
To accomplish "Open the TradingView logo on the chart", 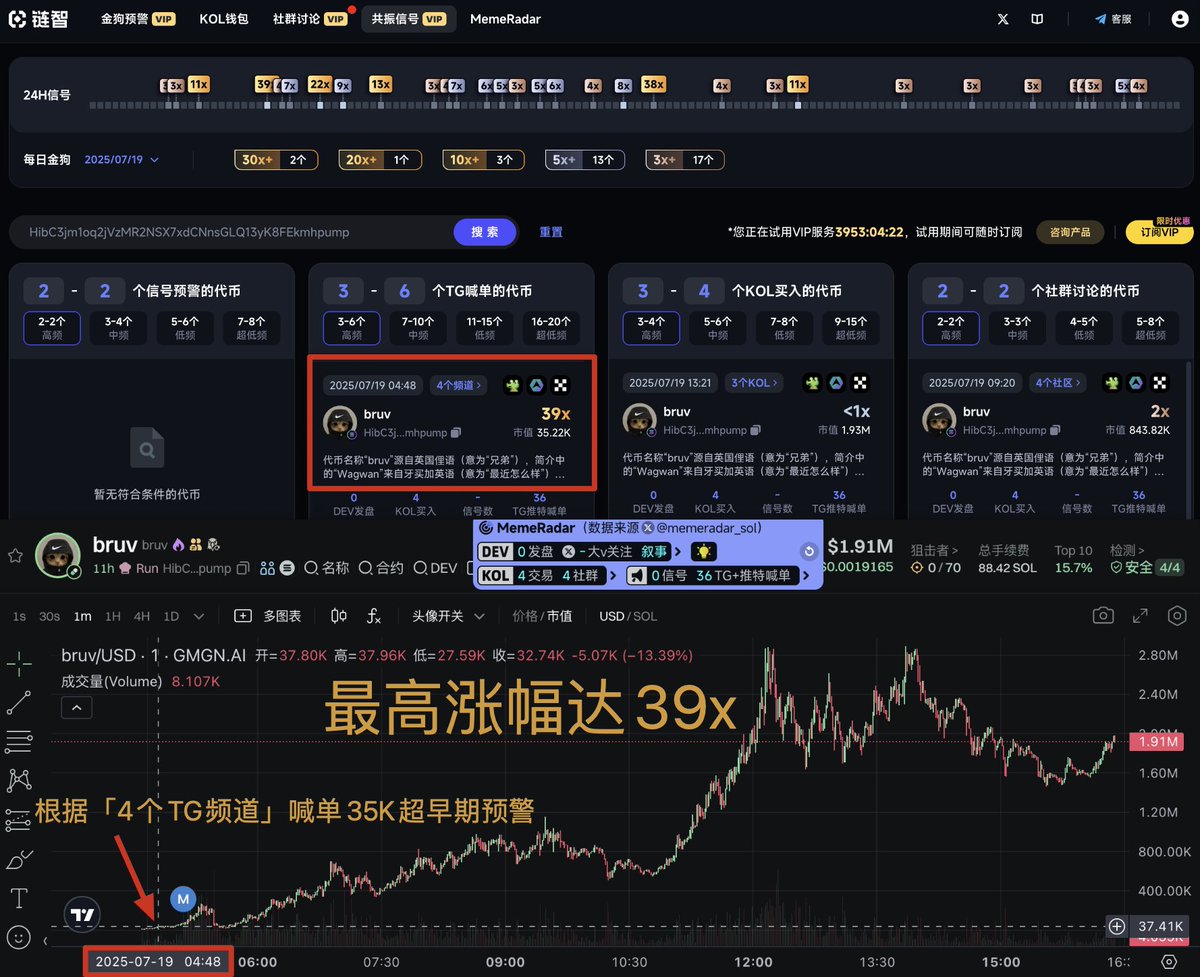I will click(82, 914).
